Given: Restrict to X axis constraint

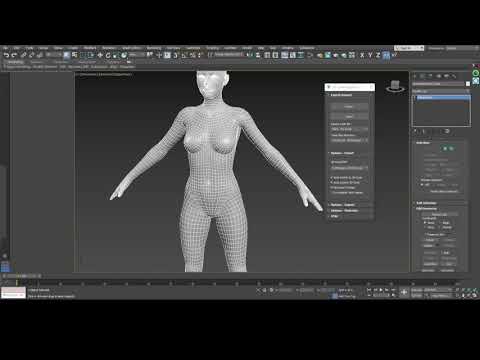Looking at the screenshot, I should click(x=362, y=55).
